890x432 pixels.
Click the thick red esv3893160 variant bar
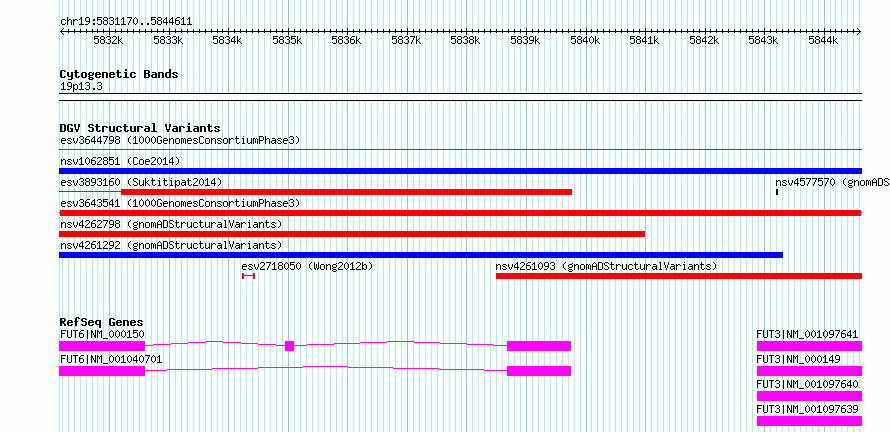pos(346,192)
